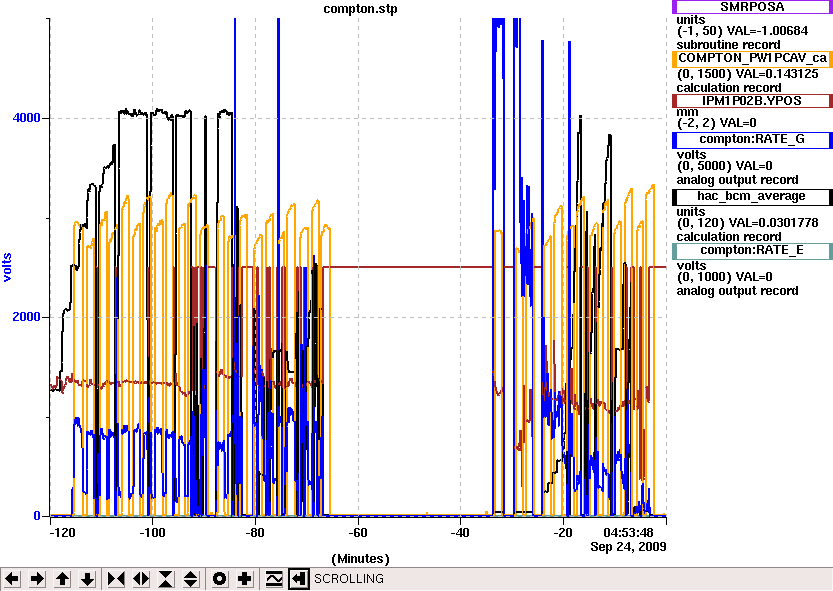The height and width of the screenshot is (591, 833).
Task: Click the subroutine record text
Action: 728,45
